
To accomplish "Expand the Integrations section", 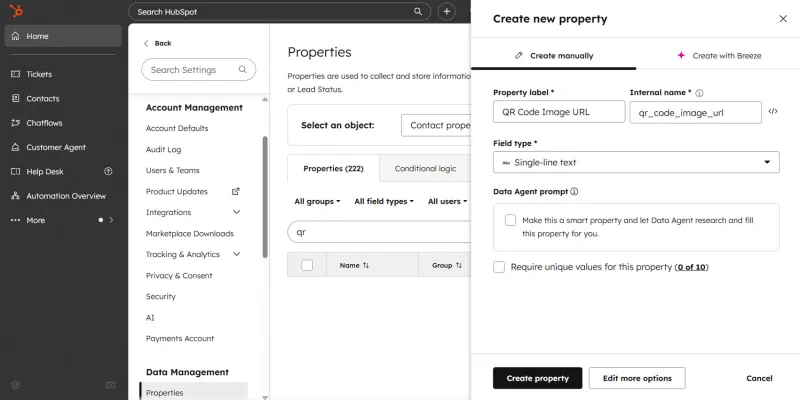I will (x=236, y=212).
